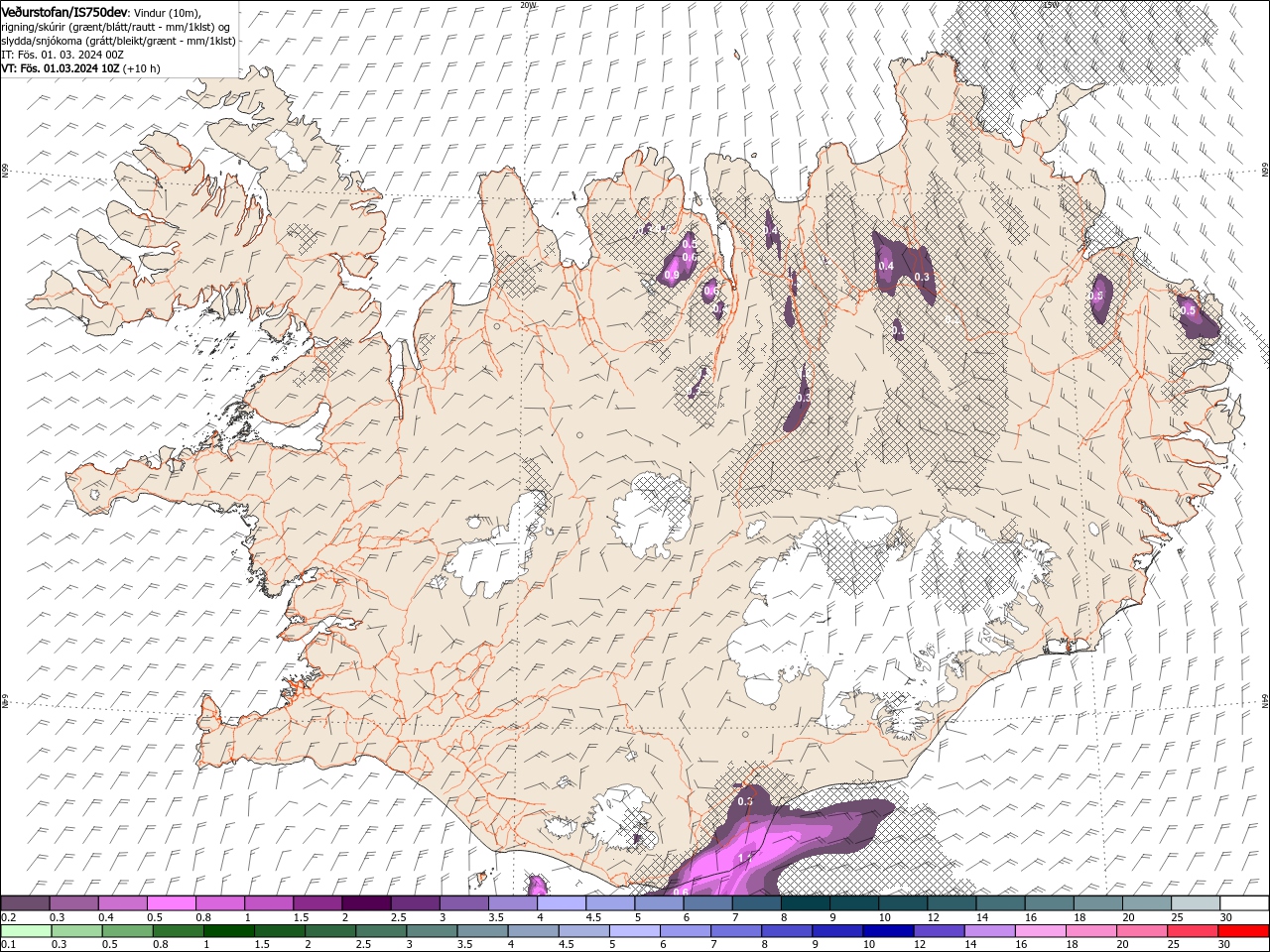The width and height of the screenshot is (1270, 952).
Task: Click the 0.1 label in the bottom legend
Action: point(8,945)
